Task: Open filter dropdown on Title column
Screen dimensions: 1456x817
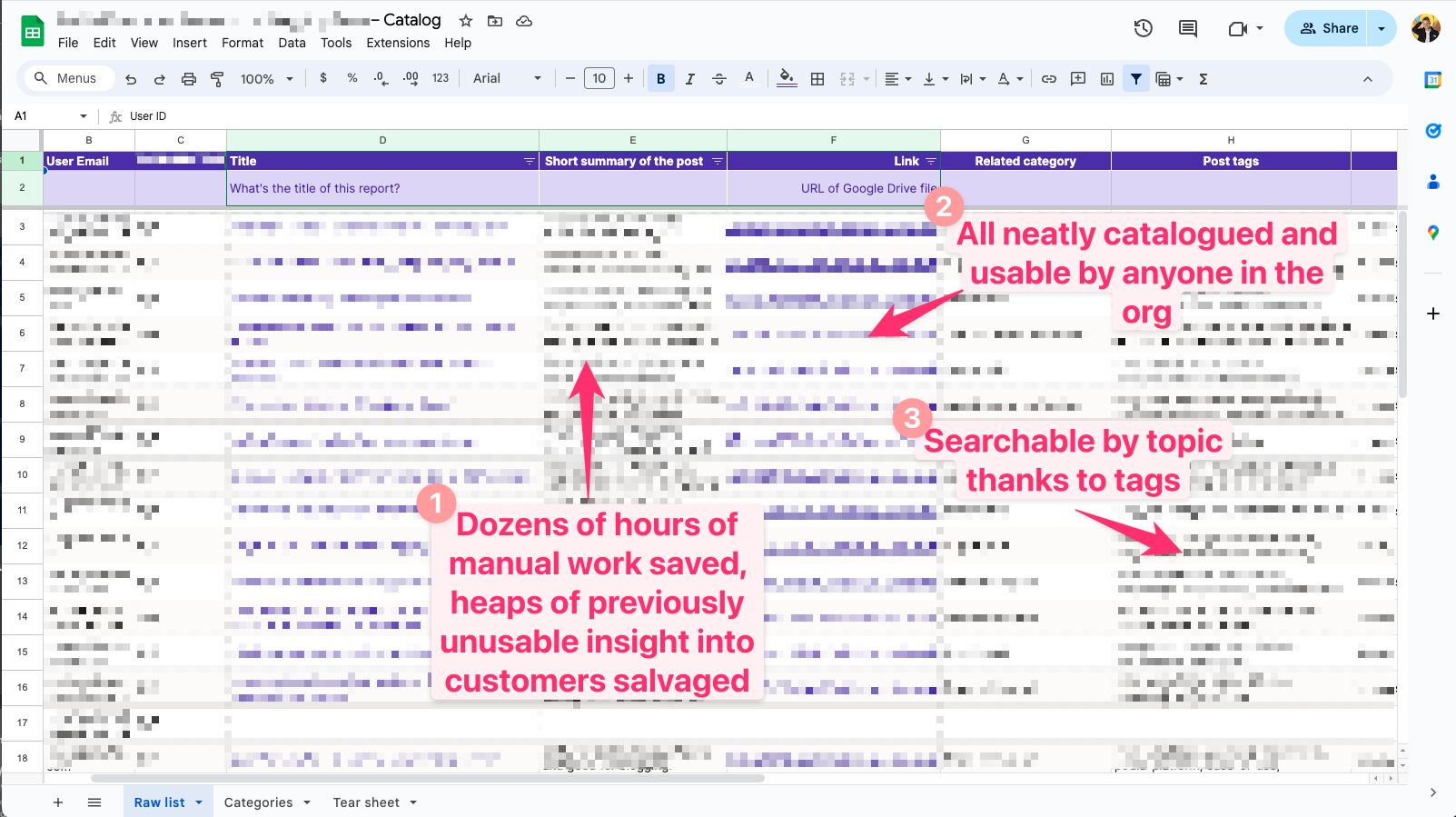Action: click(529, 161)
